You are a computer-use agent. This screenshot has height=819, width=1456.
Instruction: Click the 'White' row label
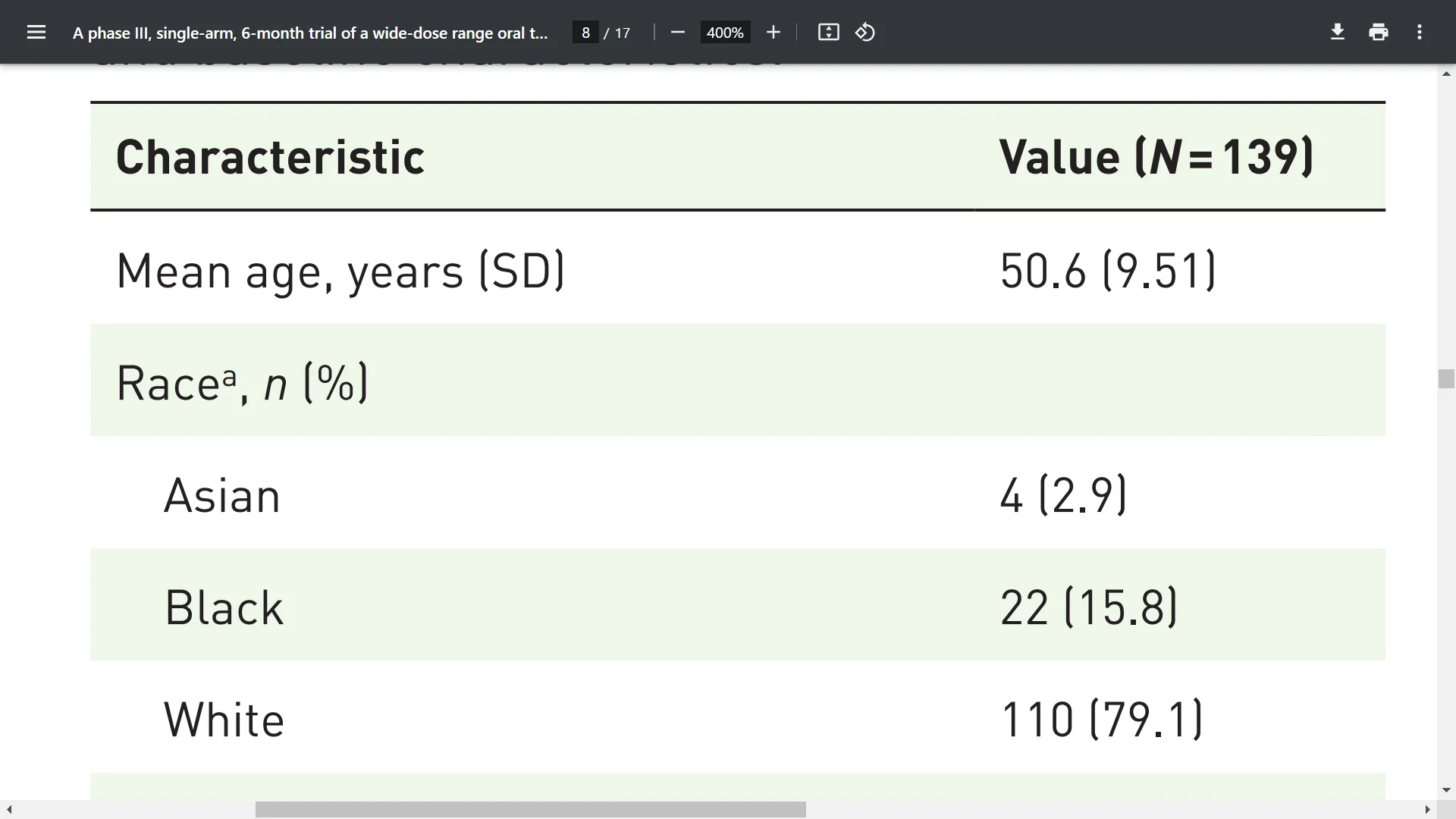pos(224,720)
